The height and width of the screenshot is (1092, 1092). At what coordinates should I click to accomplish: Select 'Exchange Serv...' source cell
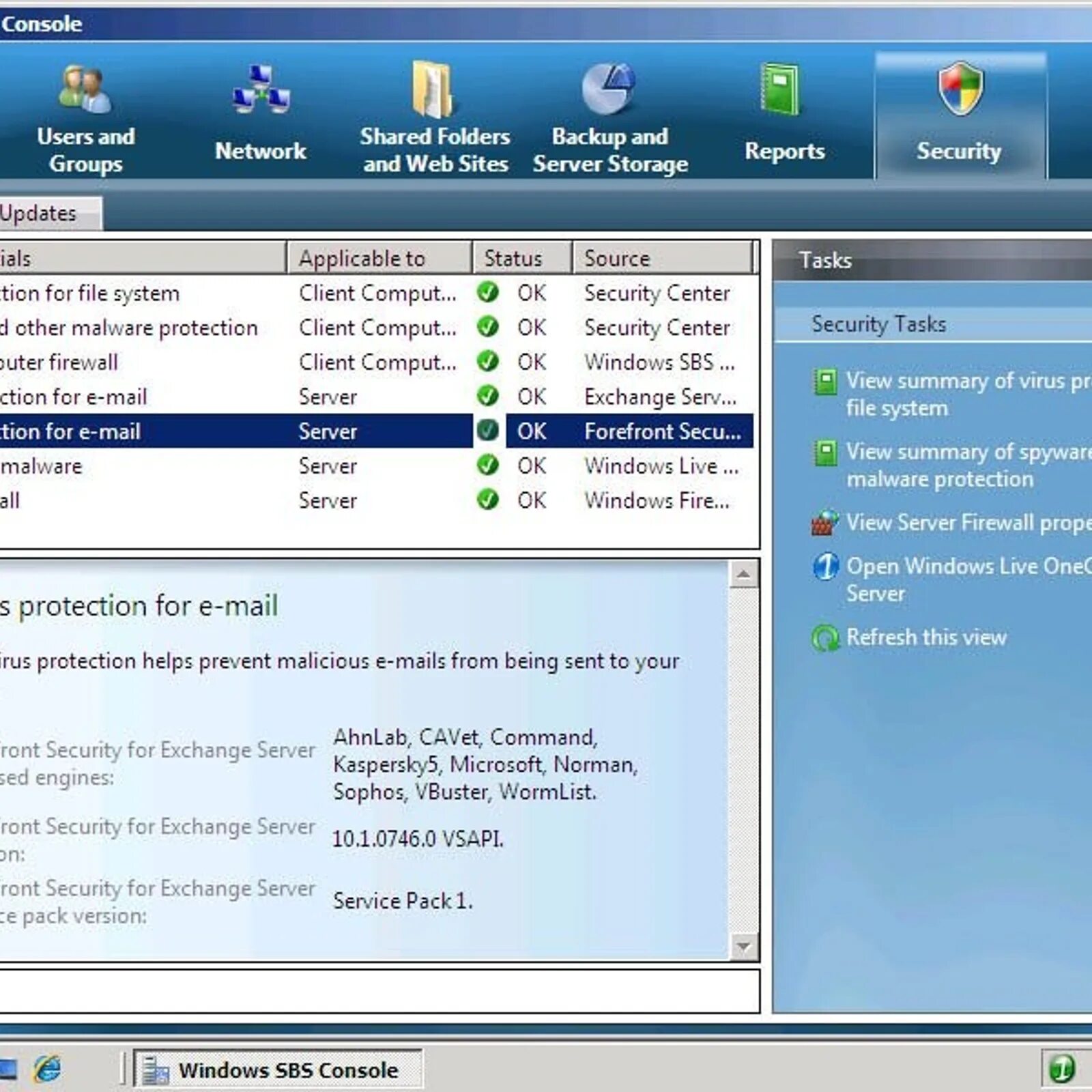click(660, 397)
